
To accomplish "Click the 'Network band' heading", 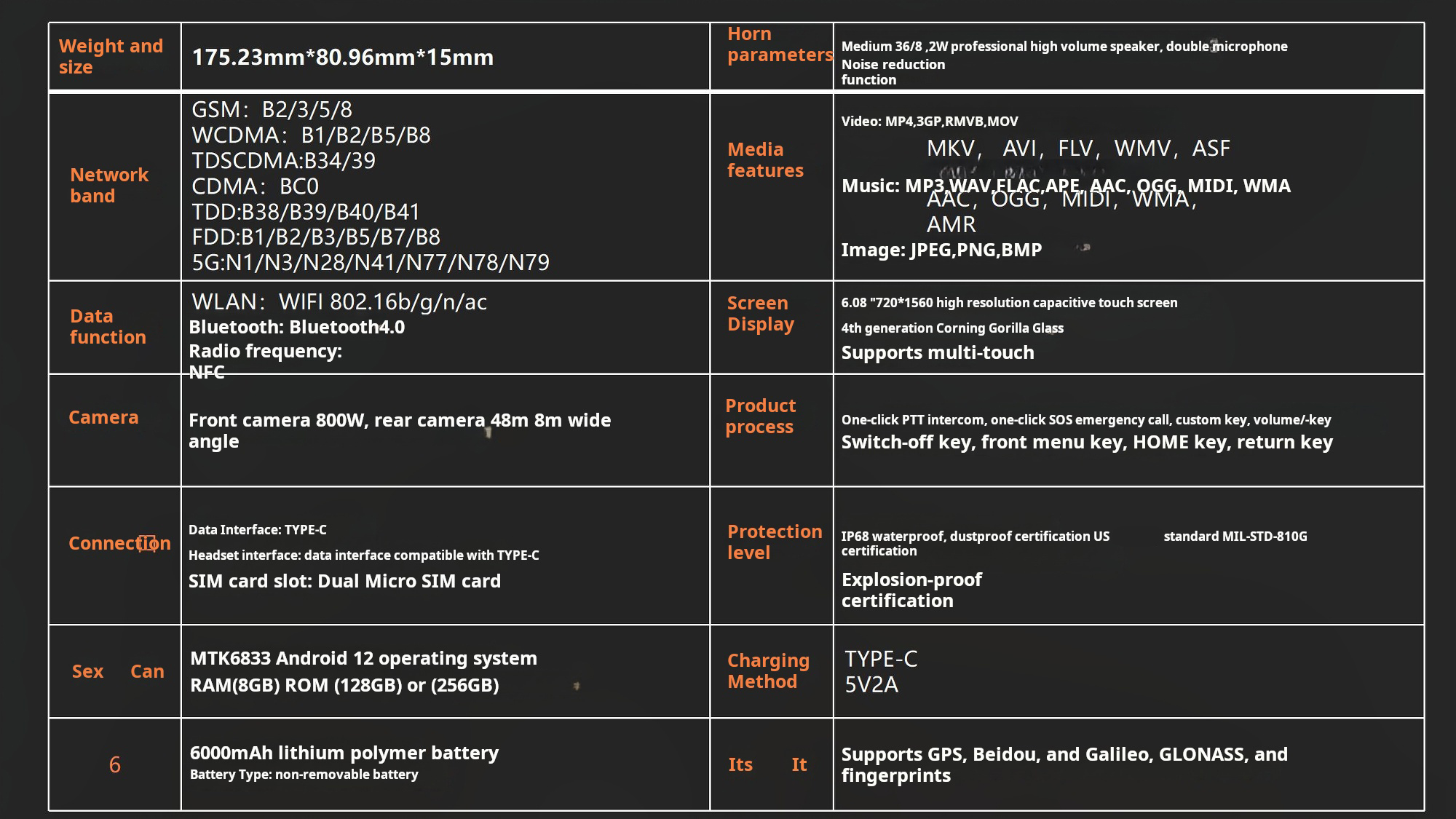I will (x=108, y=185).
